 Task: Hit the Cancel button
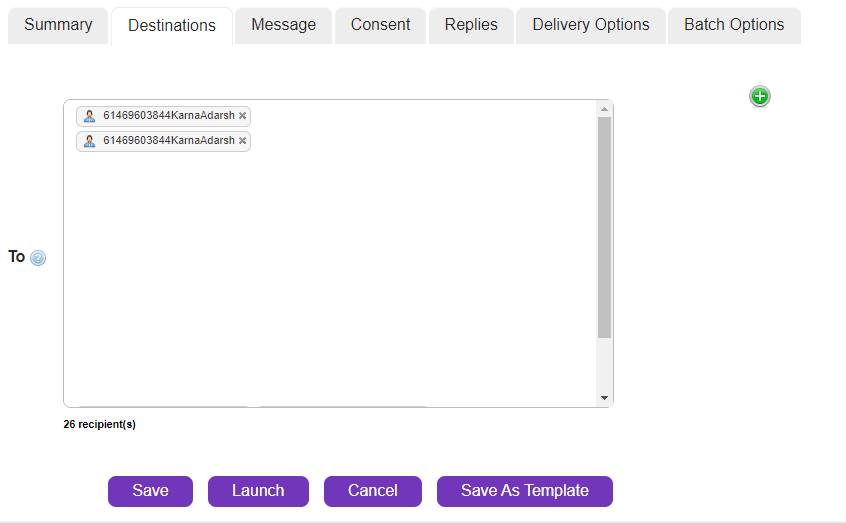(x=373, y=491)
